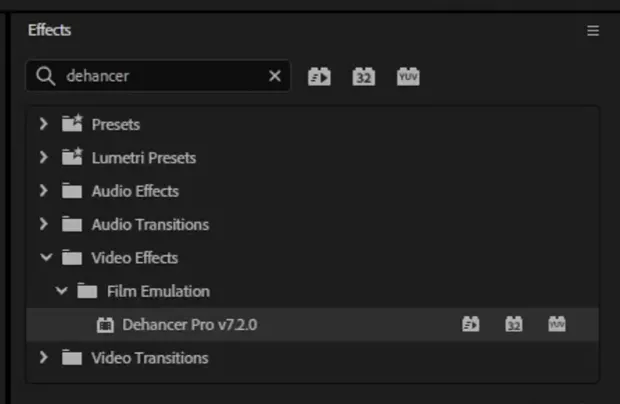The image size is (620, 404).
Task: Click the accelerated badge on Dehancer Pro row
Action: [x=471, y=324]
